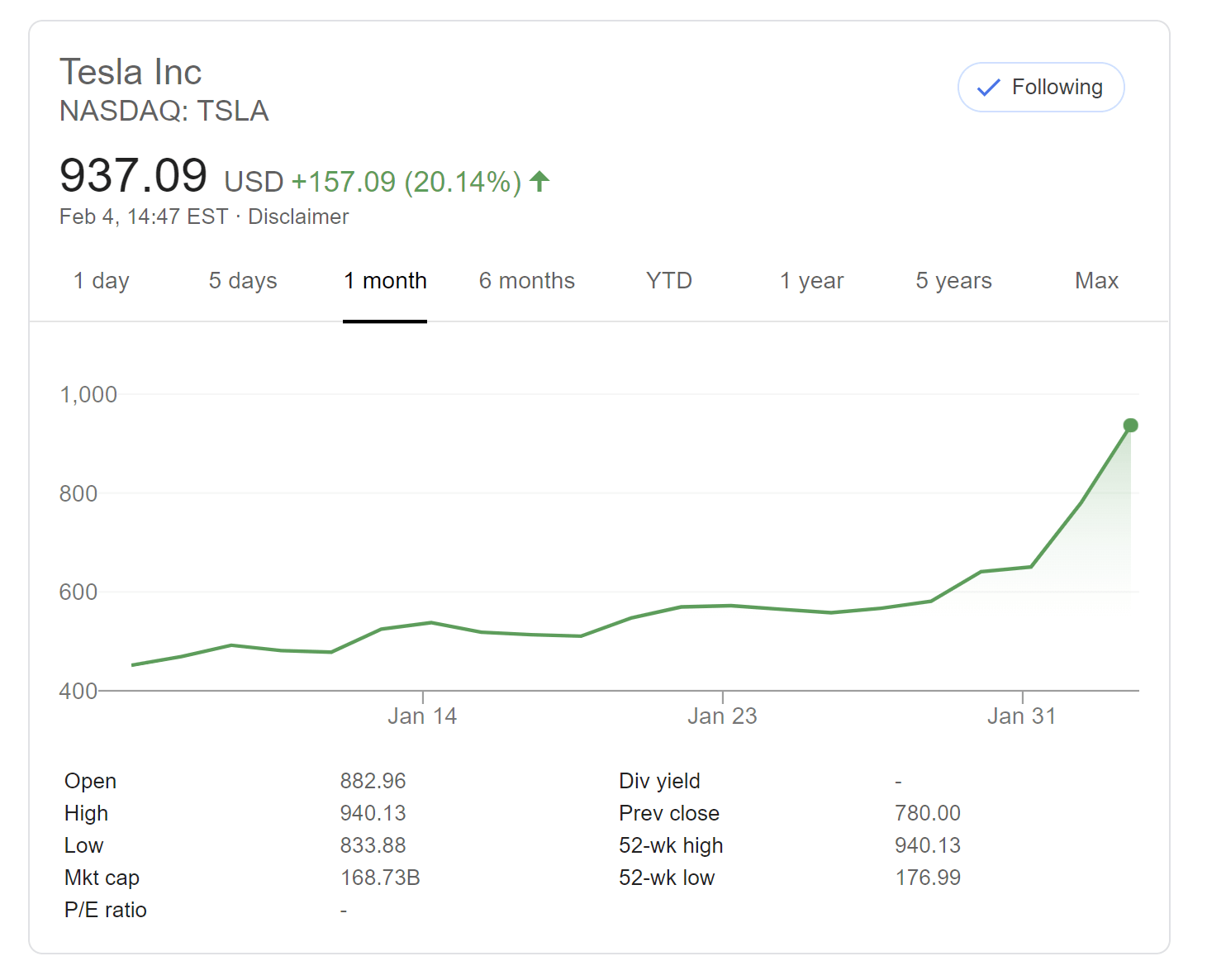The image size is (1207, 980).
Task: Click the Mkt cap label
Action: (102, 878)
